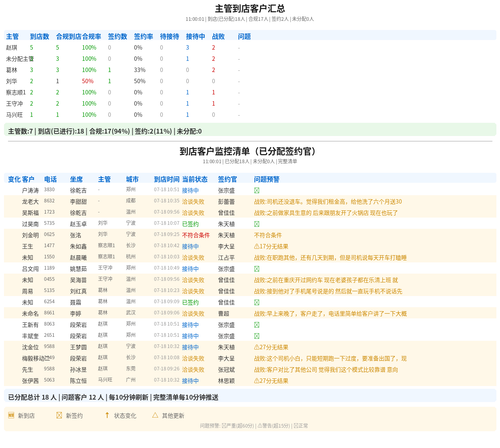Click 已签约 status in 过昊商 row
Screen dimensions: 500x448
click(190, 224)
